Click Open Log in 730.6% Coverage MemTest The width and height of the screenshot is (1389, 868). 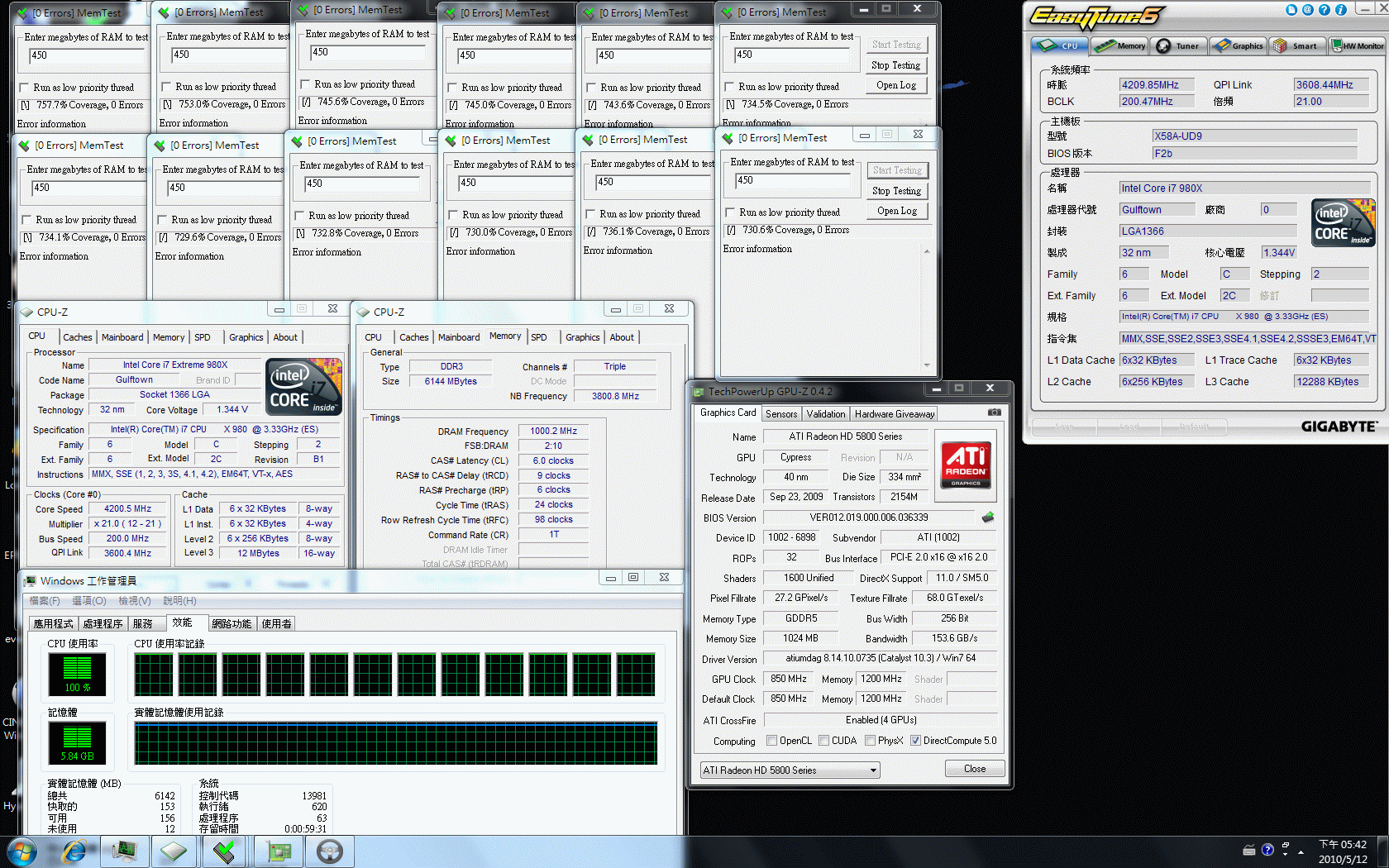pyautogui.click(x=896, y=211)
